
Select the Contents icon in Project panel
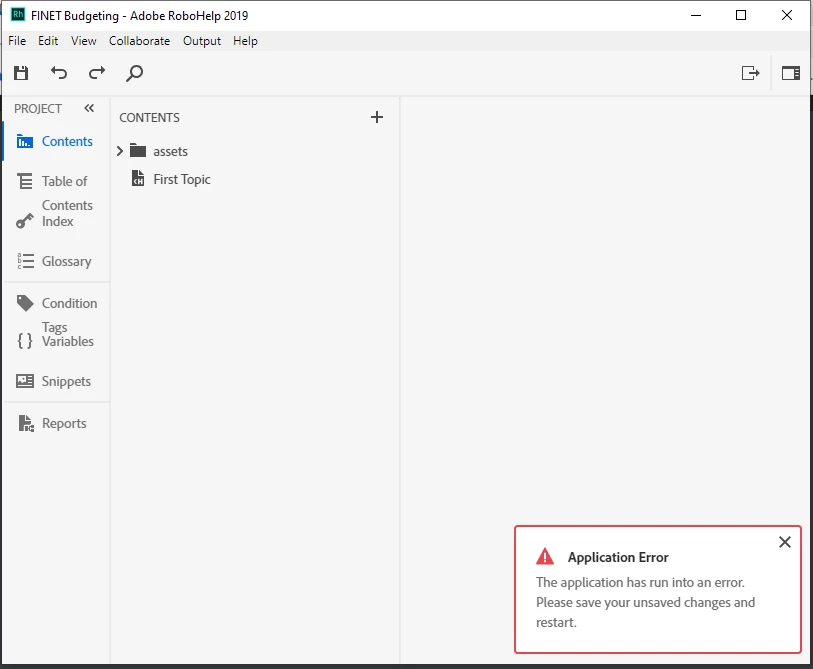(24, 141)
